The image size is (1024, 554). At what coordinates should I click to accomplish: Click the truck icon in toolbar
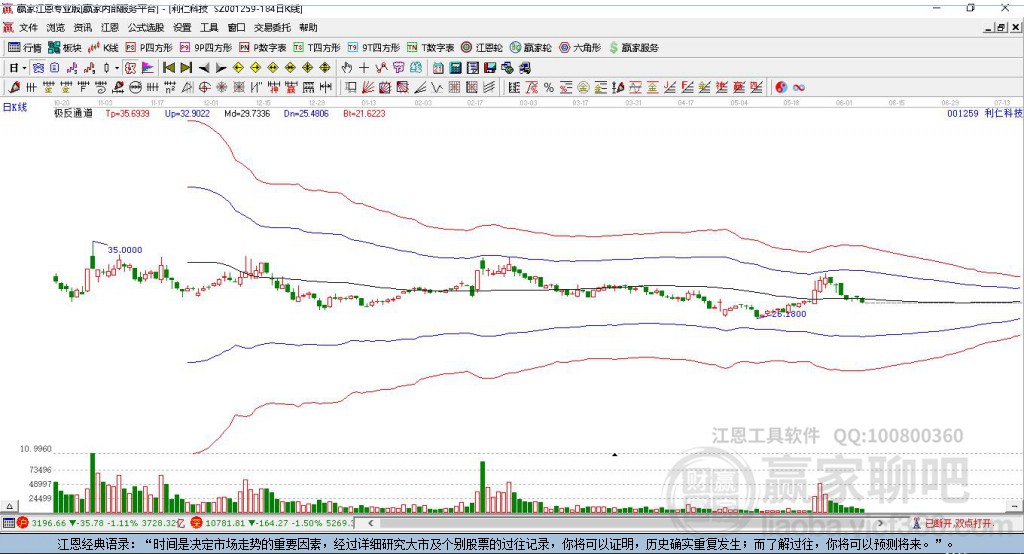click(x=525, y=68)
